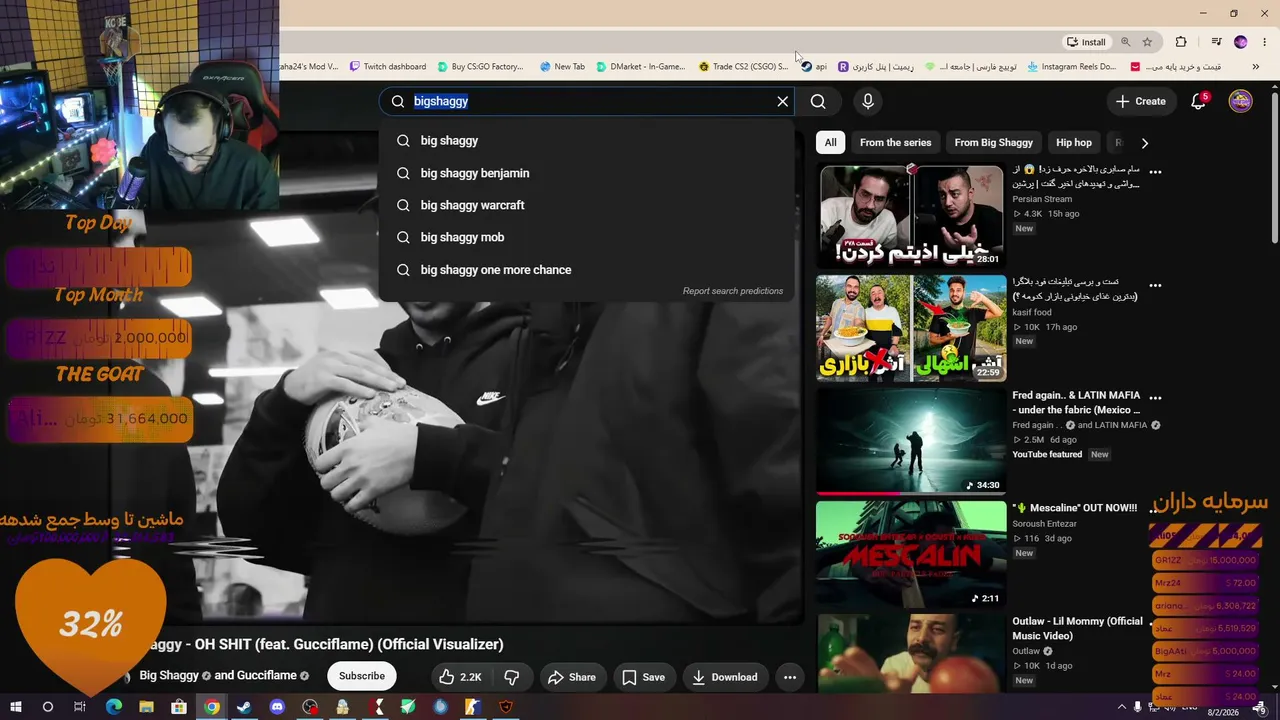The image size is (1280, 720).
Task: Click Report search predictions link
Action: tap(733, 291)
